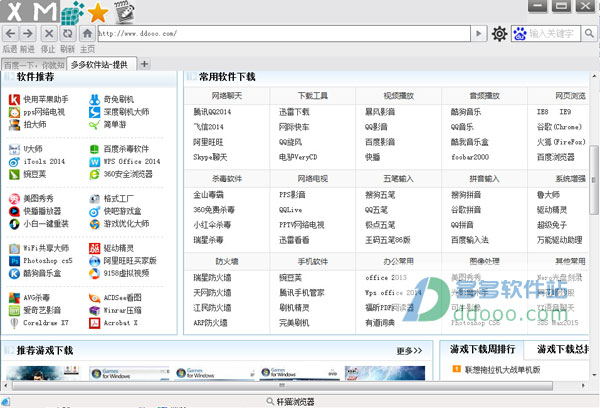Click the 酷狗音乐盒 blue K icon
This screenshot has width=600, height=408.
coord(14,274)
